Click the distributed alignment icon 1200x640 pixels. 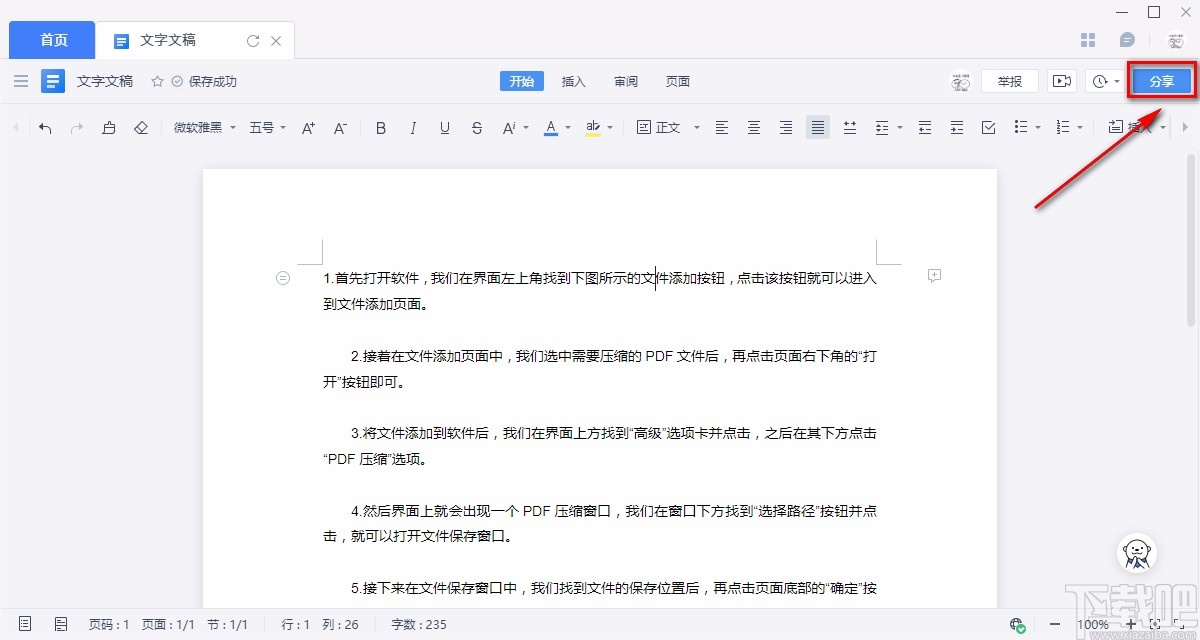click(850, 128)
